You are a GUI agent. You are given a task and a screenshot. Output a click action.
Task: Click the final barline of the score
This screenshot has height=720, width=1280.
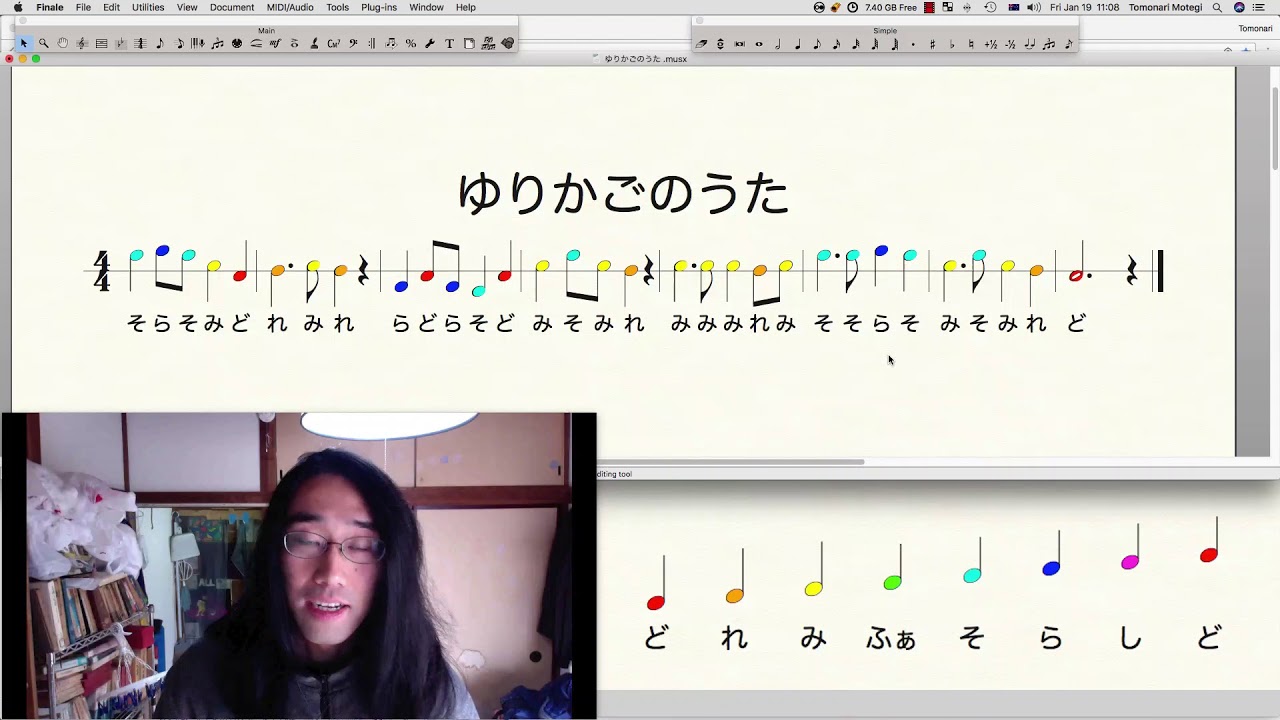1160,271
